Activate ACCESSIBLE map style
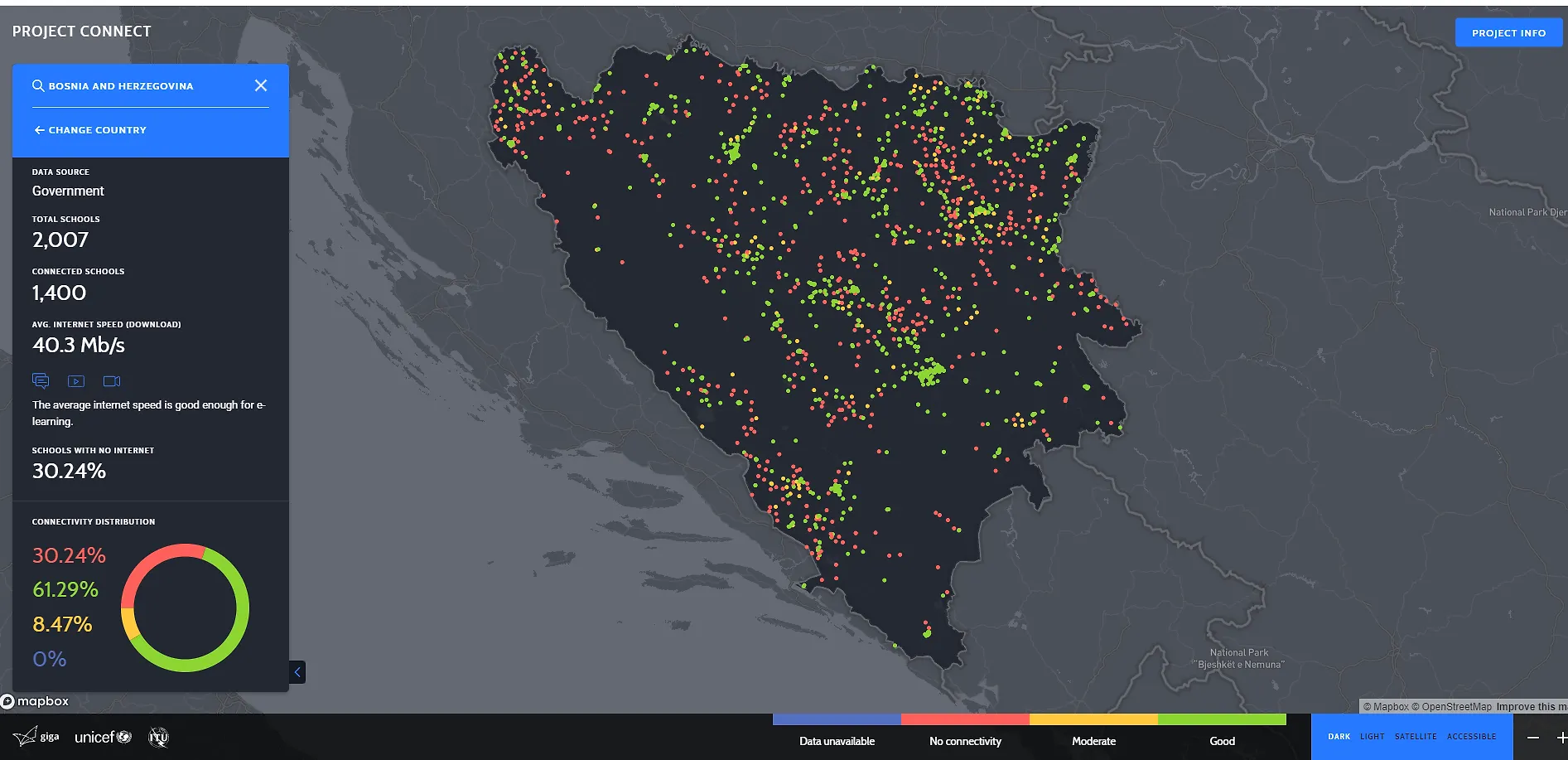Viewport: 1568px width, 760px height. pyautogui.click(x=1472, y=736)
